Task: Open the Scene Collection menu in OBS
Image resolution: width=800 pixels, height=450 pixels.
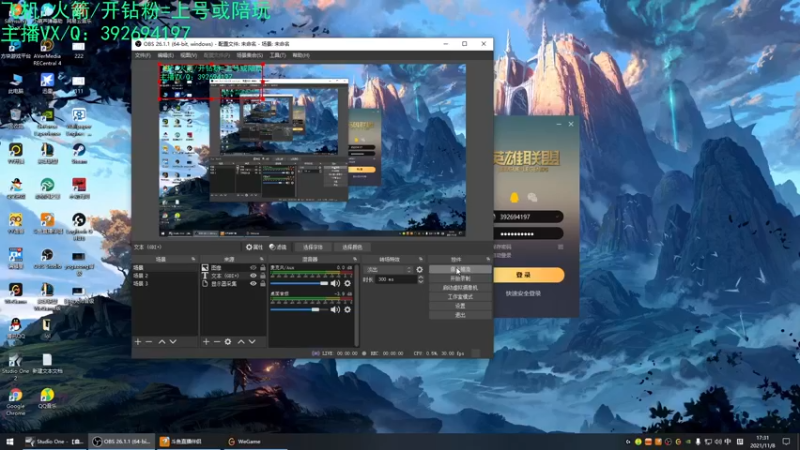Action: pos(249,55)
